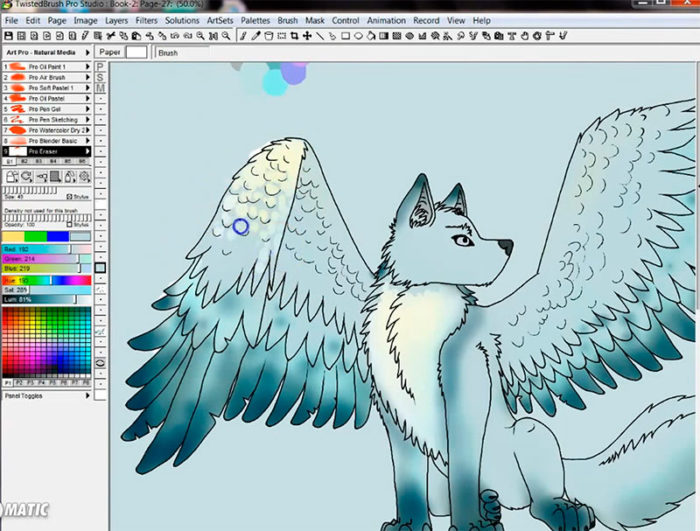Pick the green swatch in color strip
This screenshot has width=700, height=531.
[36, 236]
